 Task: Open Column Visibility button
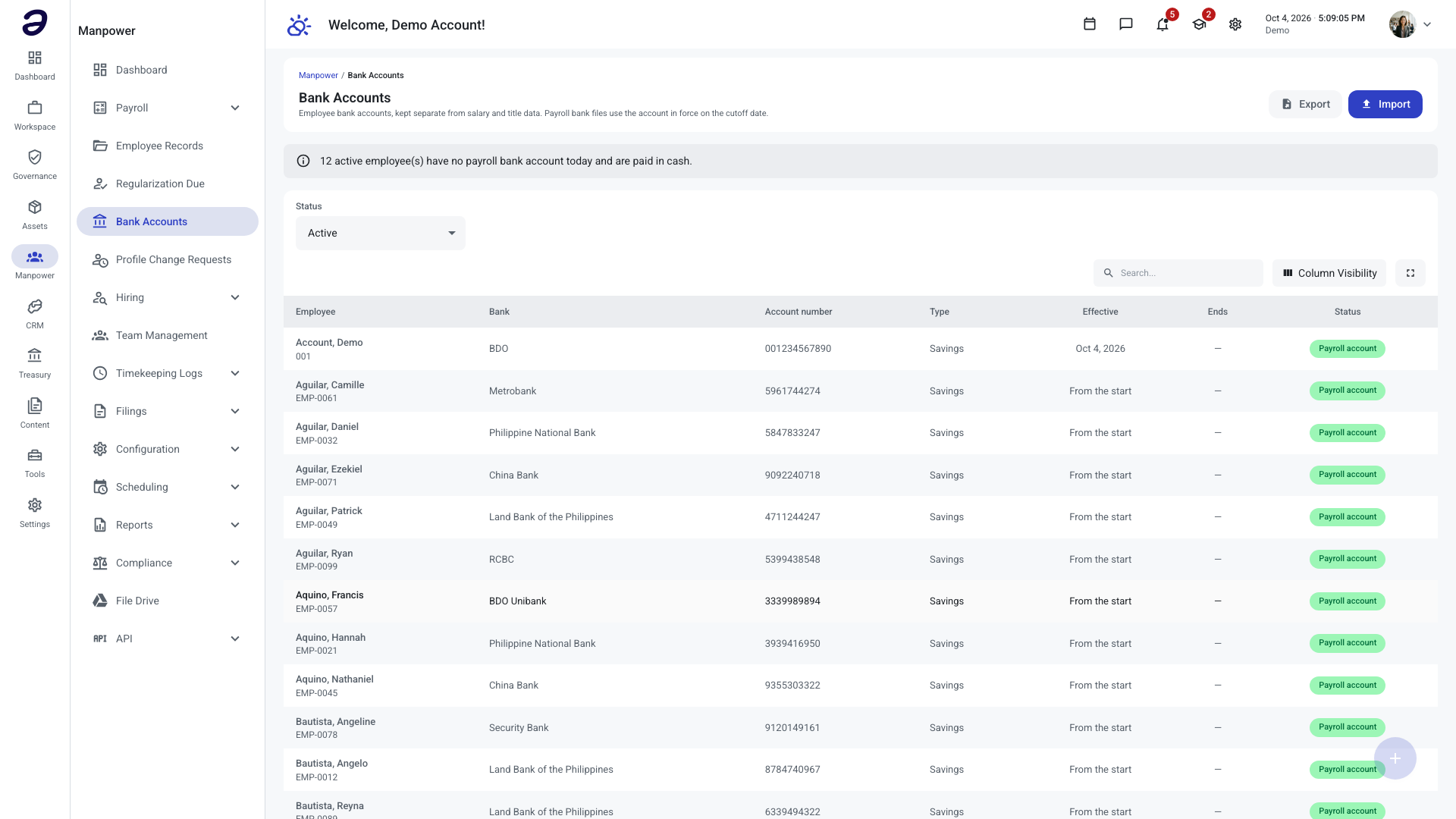click(x=1329, y=273)
